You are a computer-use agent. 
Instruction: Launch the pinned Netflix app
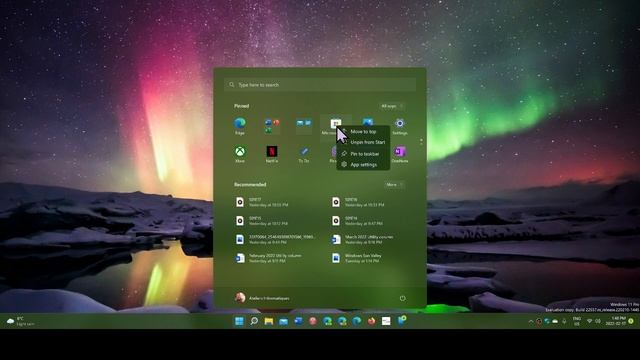point(272,154)
